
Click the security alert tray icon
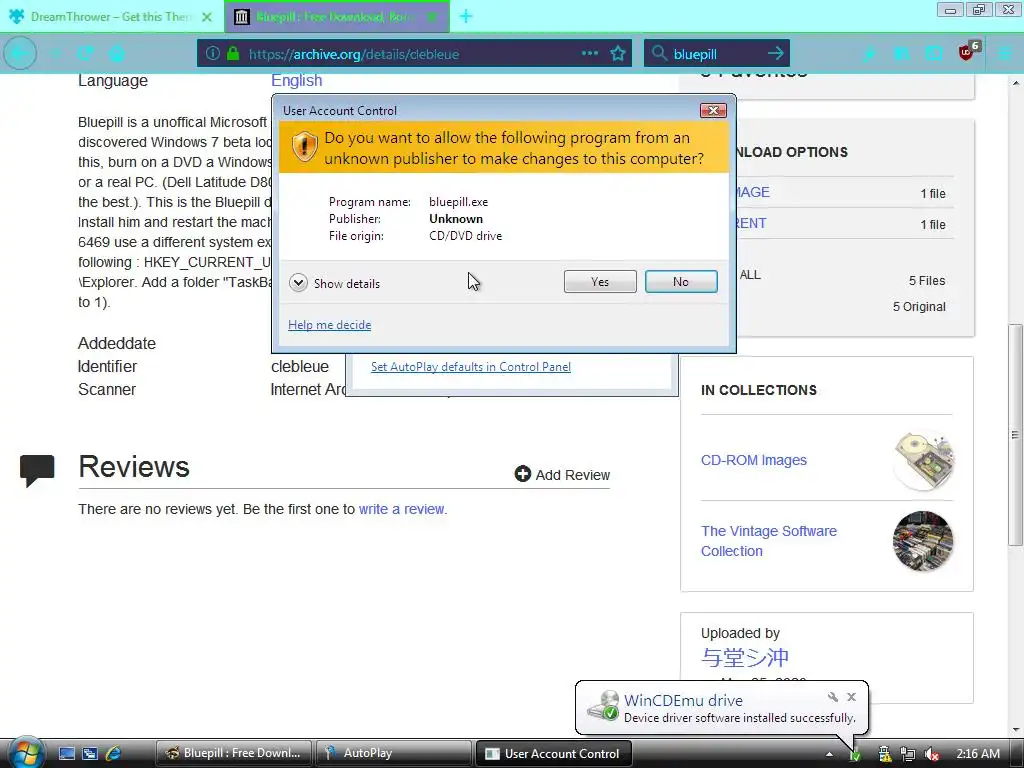884,754
